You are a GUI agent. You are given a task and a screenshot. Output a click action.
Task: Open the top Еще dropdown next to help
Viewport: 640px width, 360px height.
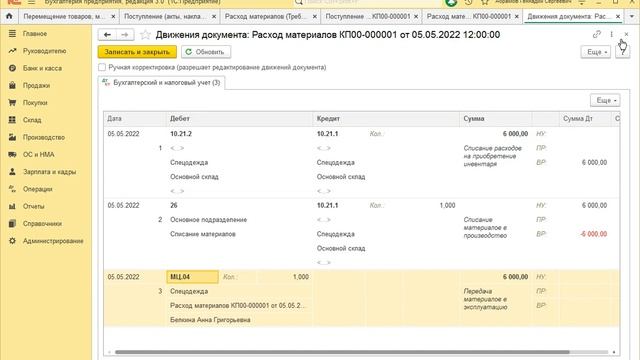tap(596, 52)
